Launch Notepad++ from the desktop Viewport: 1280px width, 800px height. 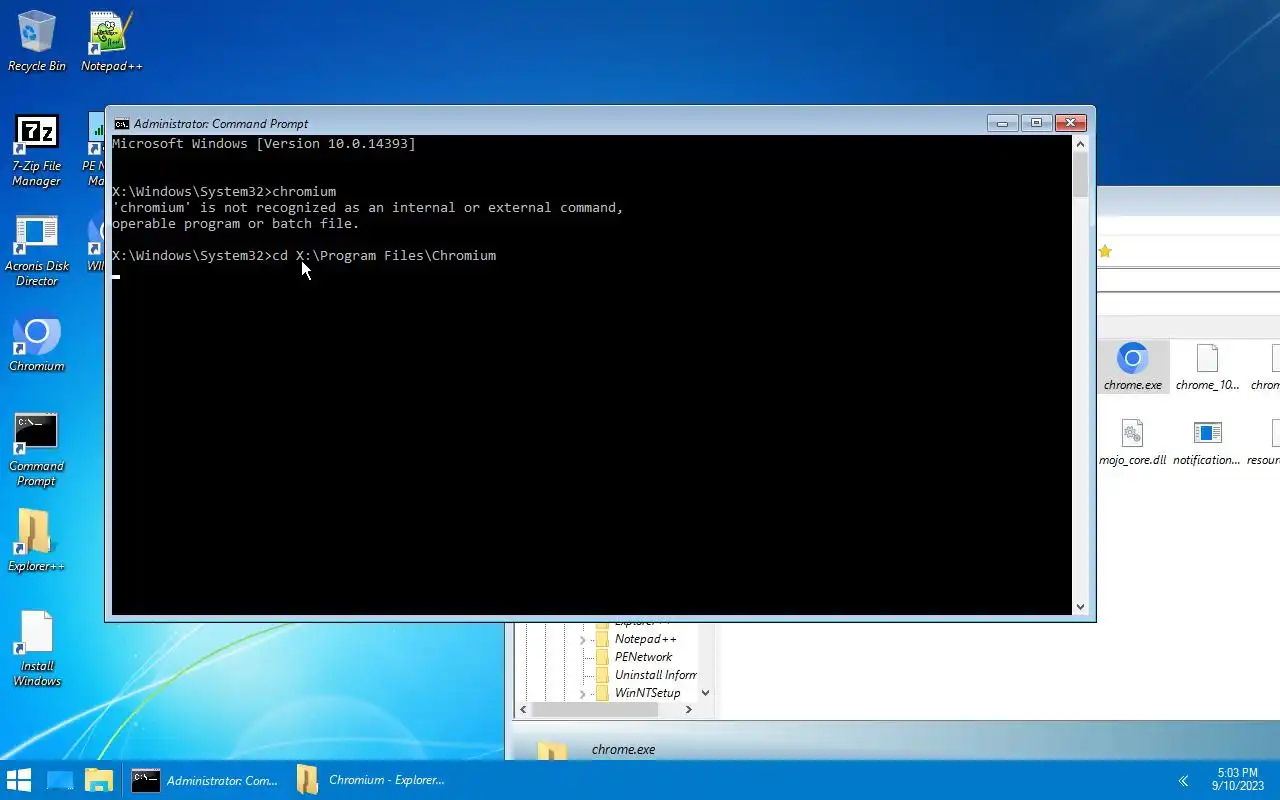tap(111, 41)
